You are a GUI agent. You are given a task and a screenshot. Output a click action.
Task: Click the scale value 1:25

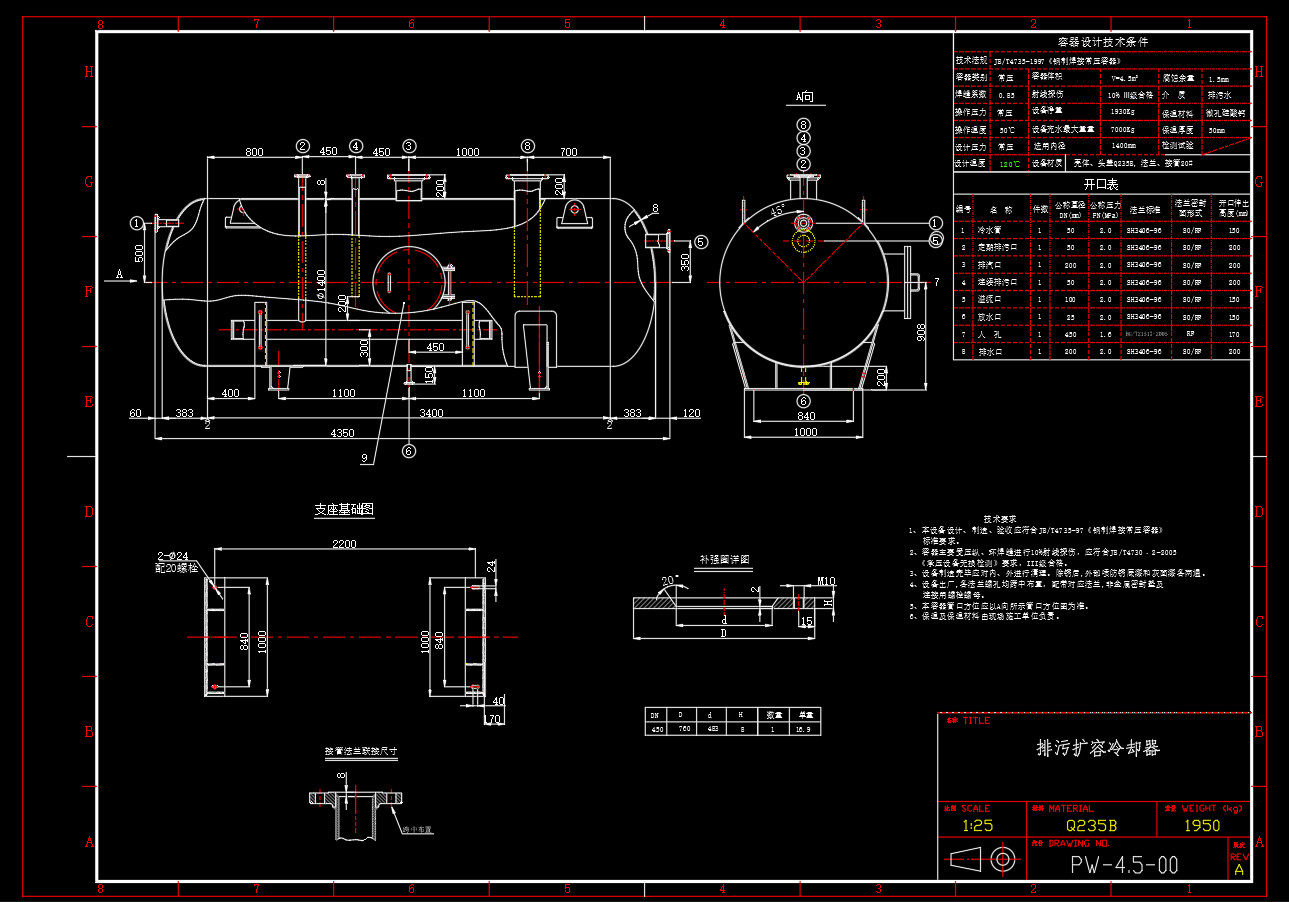click(x=977, y=826)
